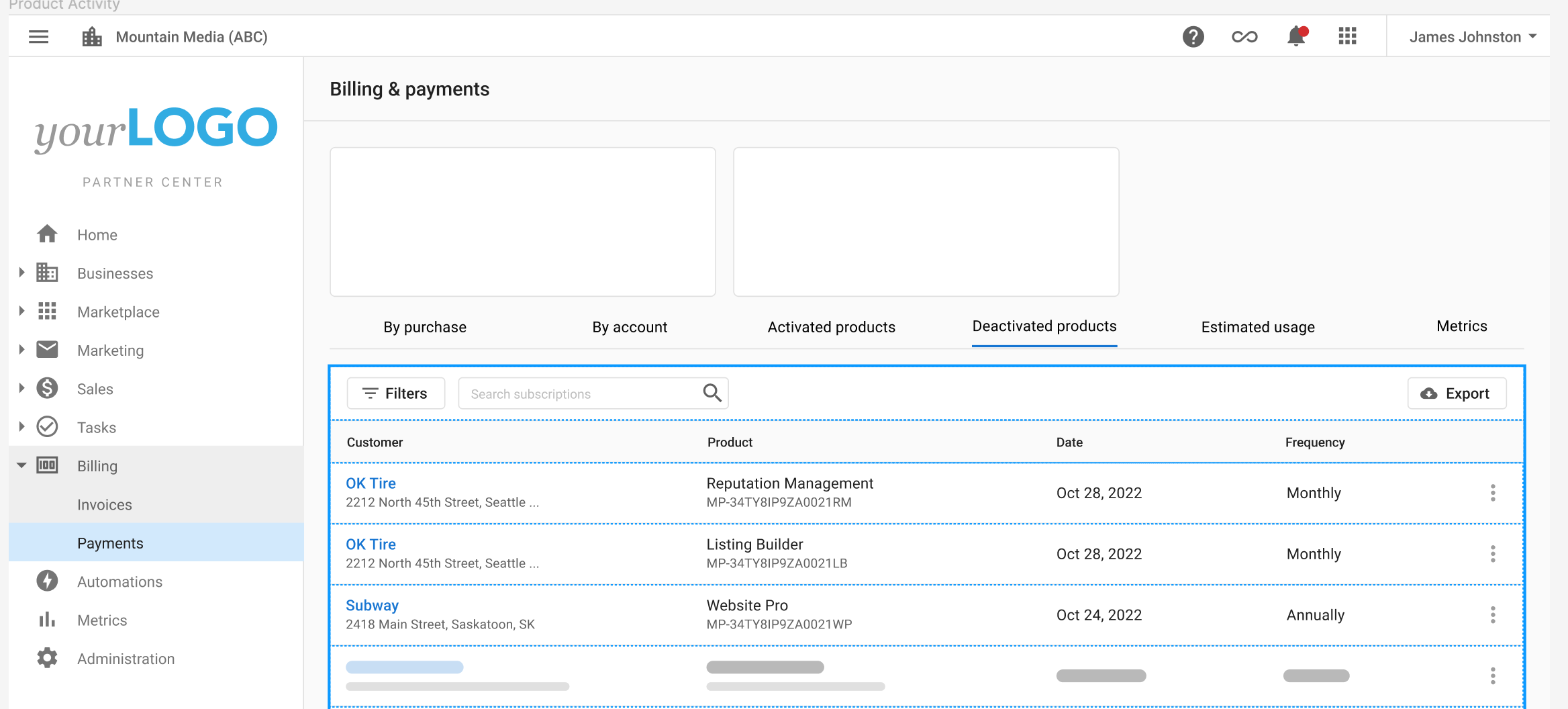The height and width of the screenshot is (709, 1568).
Task: Open more options for Website Pro row
Action: pyautogui.click(x=1493, y=615)
